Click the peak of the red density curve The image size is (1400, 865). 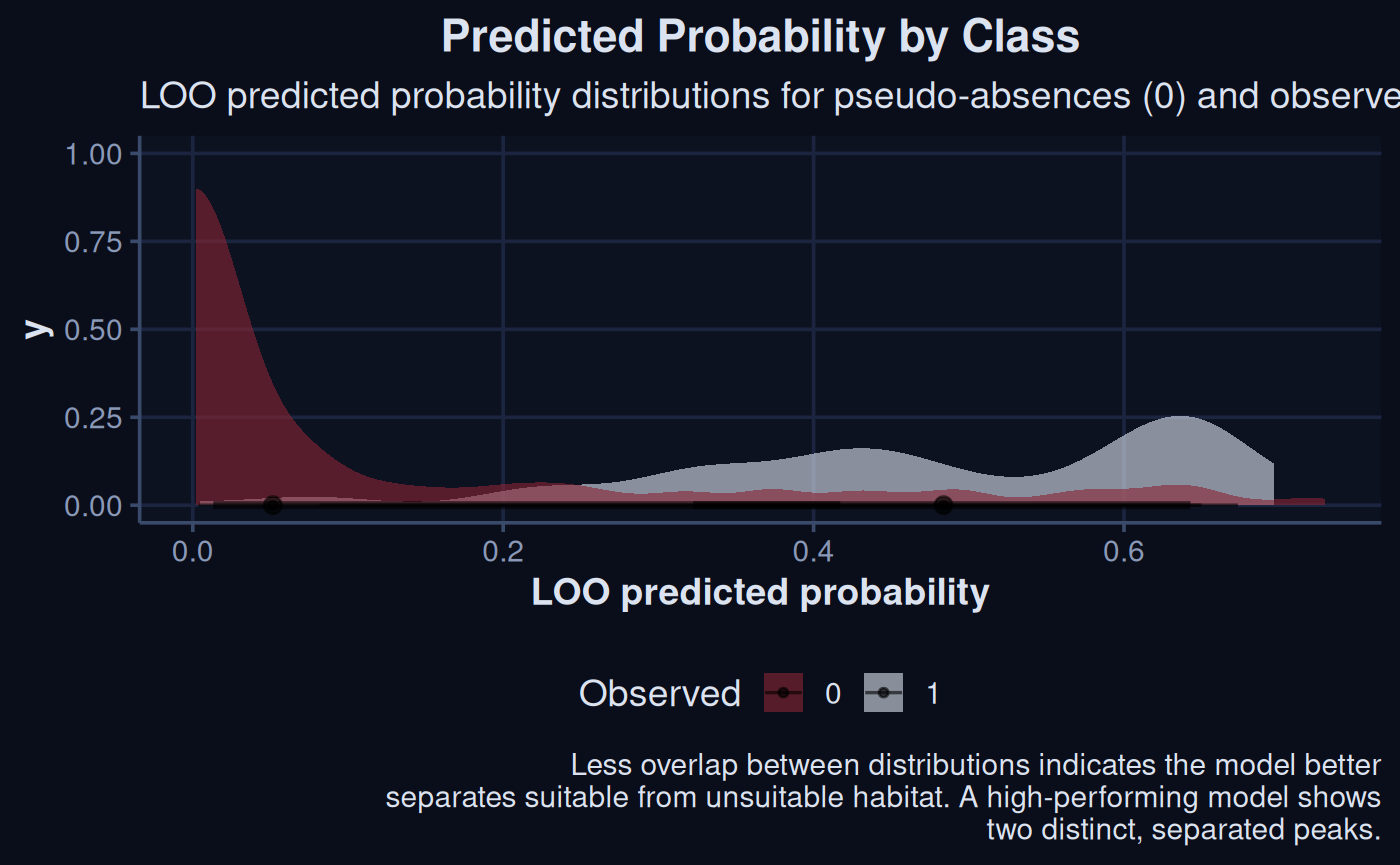197,190
